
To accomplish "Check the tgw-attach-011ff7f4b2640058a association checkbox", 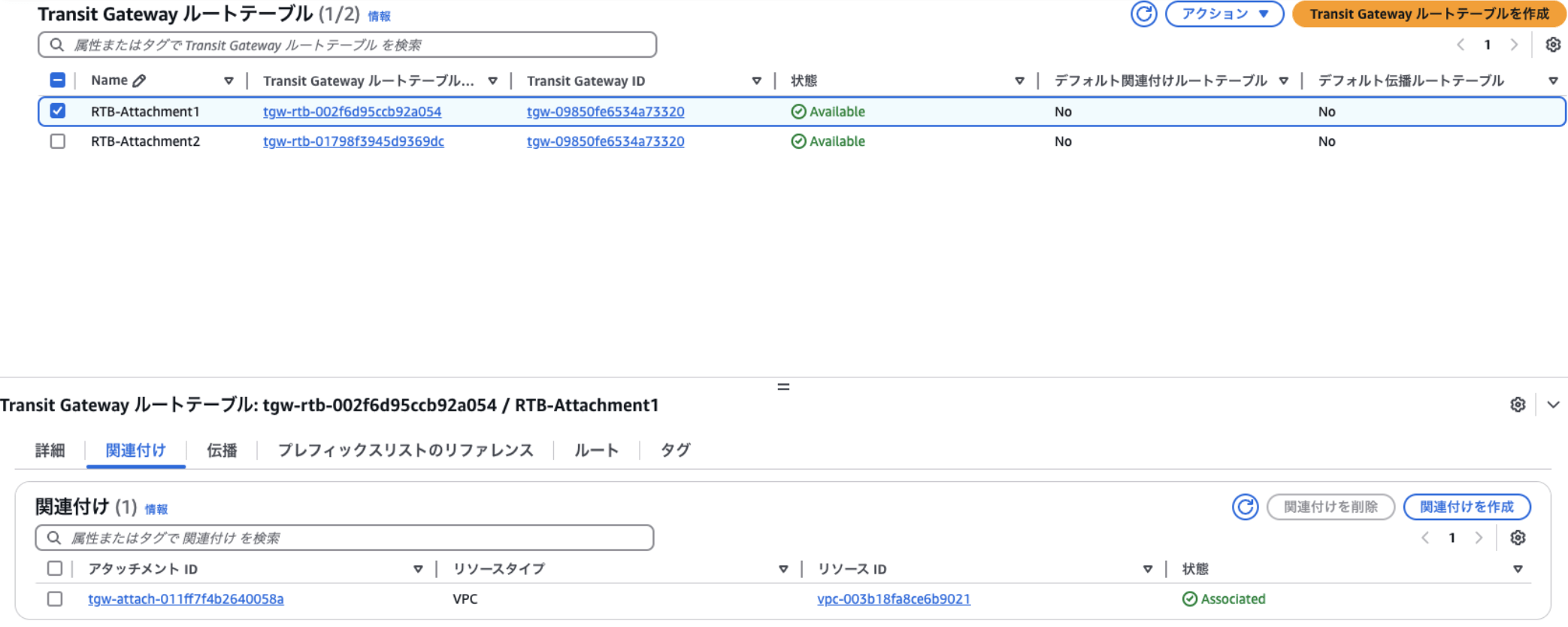I will point(55,599).
